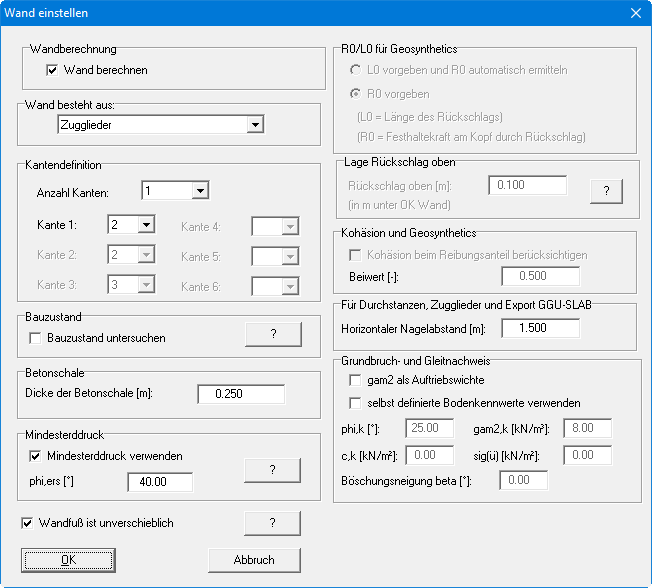The image size is (652, 588).
Task: Check selbst definierte Bodenkennwerte verwenden
Action: point(355,403)
